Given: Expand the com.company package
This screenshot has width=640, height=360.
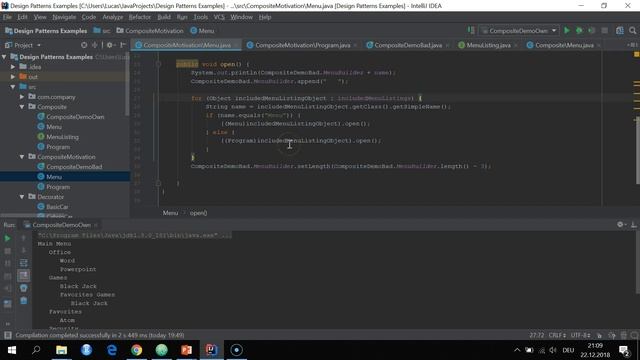Looking at the screenshot, I should [22, 97].
